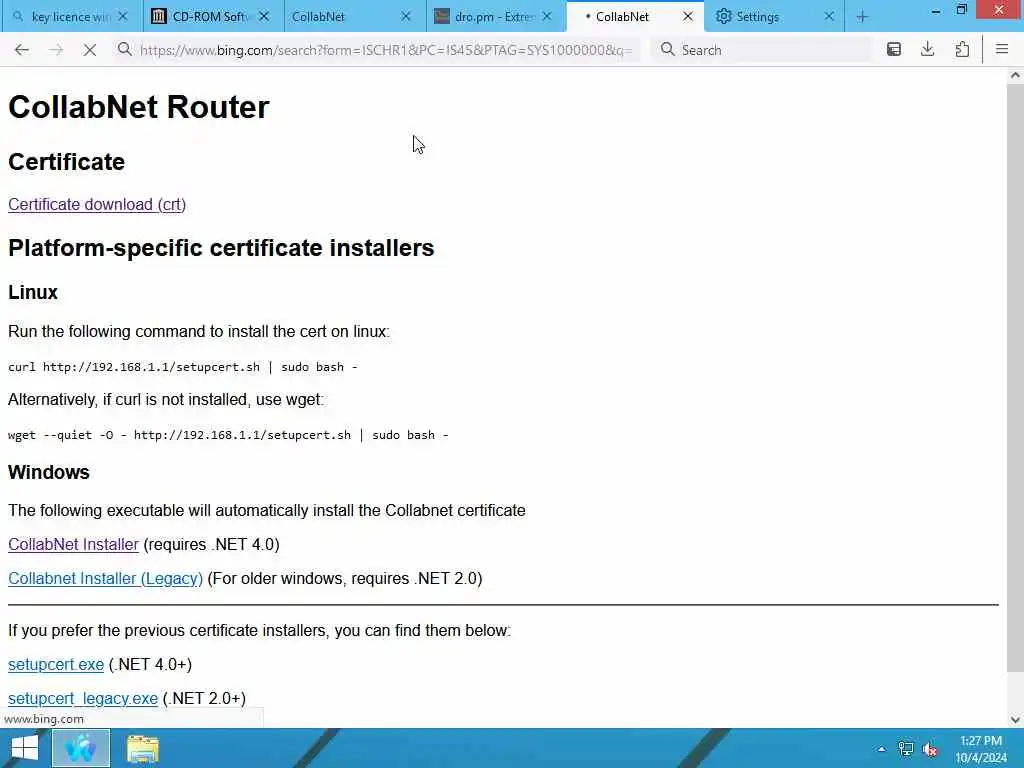
Task: Click the 'Linux' section heading
Action: pos(33,292)
